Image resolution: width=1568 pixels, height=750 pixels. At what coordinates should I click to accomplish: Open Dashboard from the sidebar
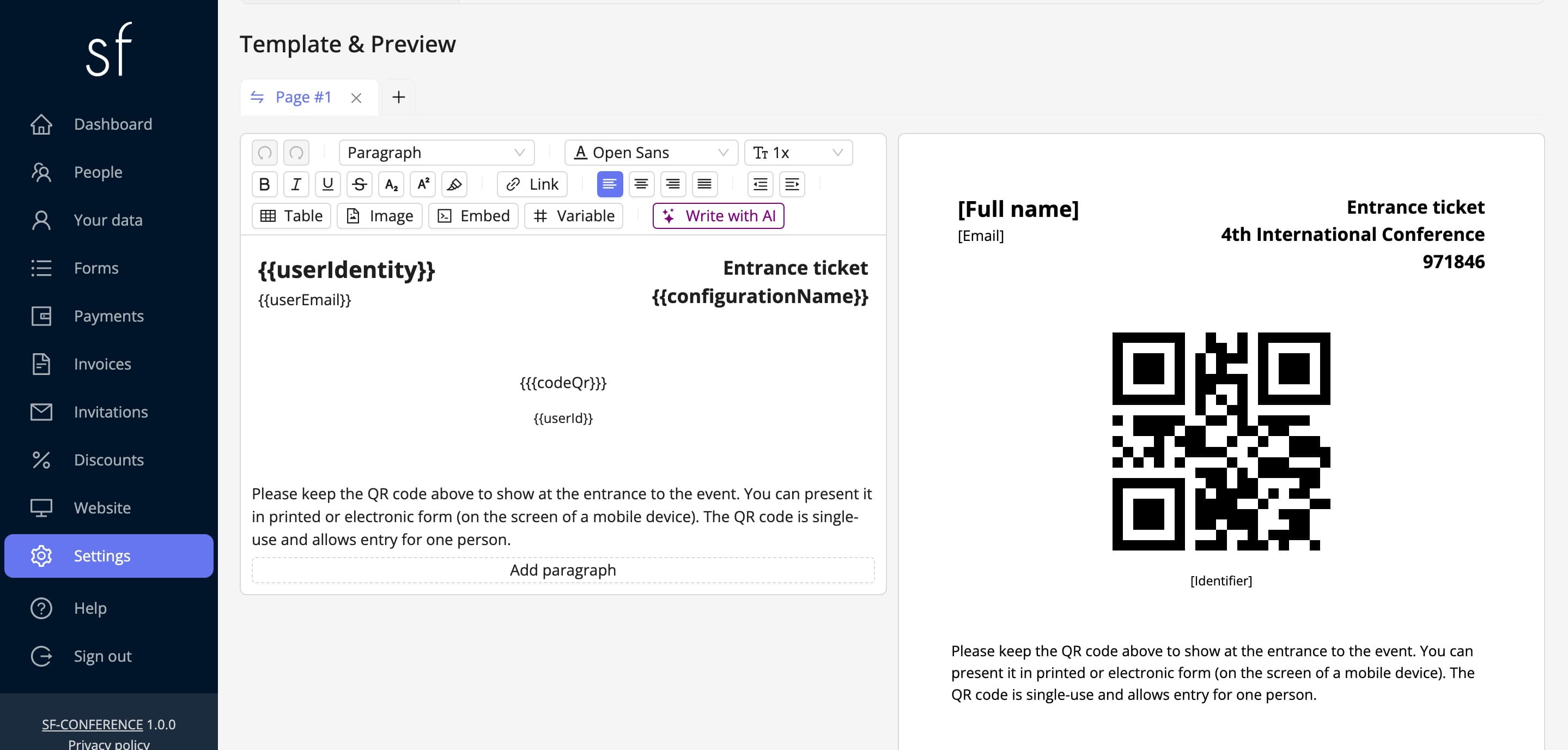click(109, 124)
